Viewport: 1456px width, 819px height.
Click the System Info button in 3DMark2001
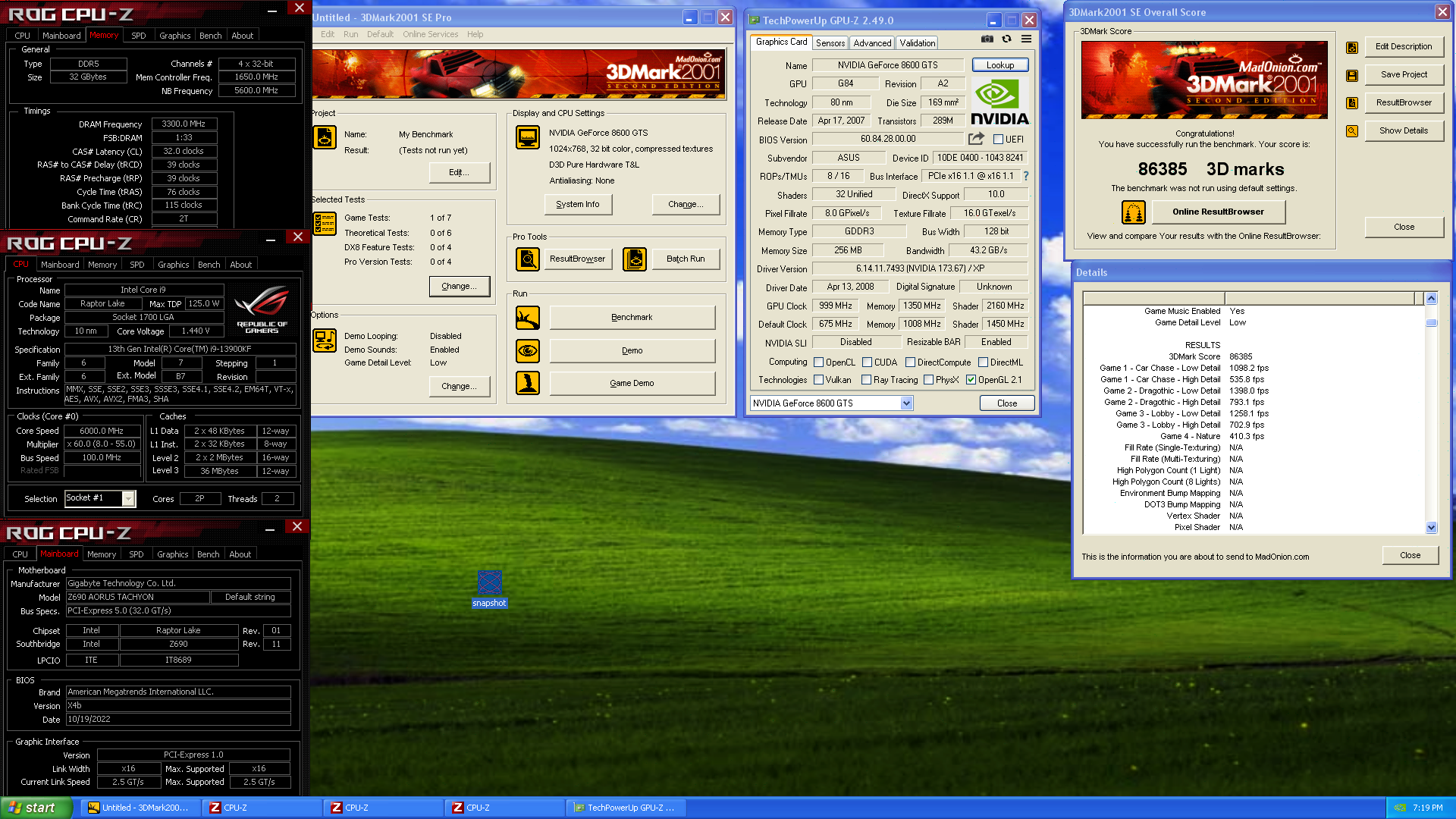pyautogui.click(x=578, y=205)
